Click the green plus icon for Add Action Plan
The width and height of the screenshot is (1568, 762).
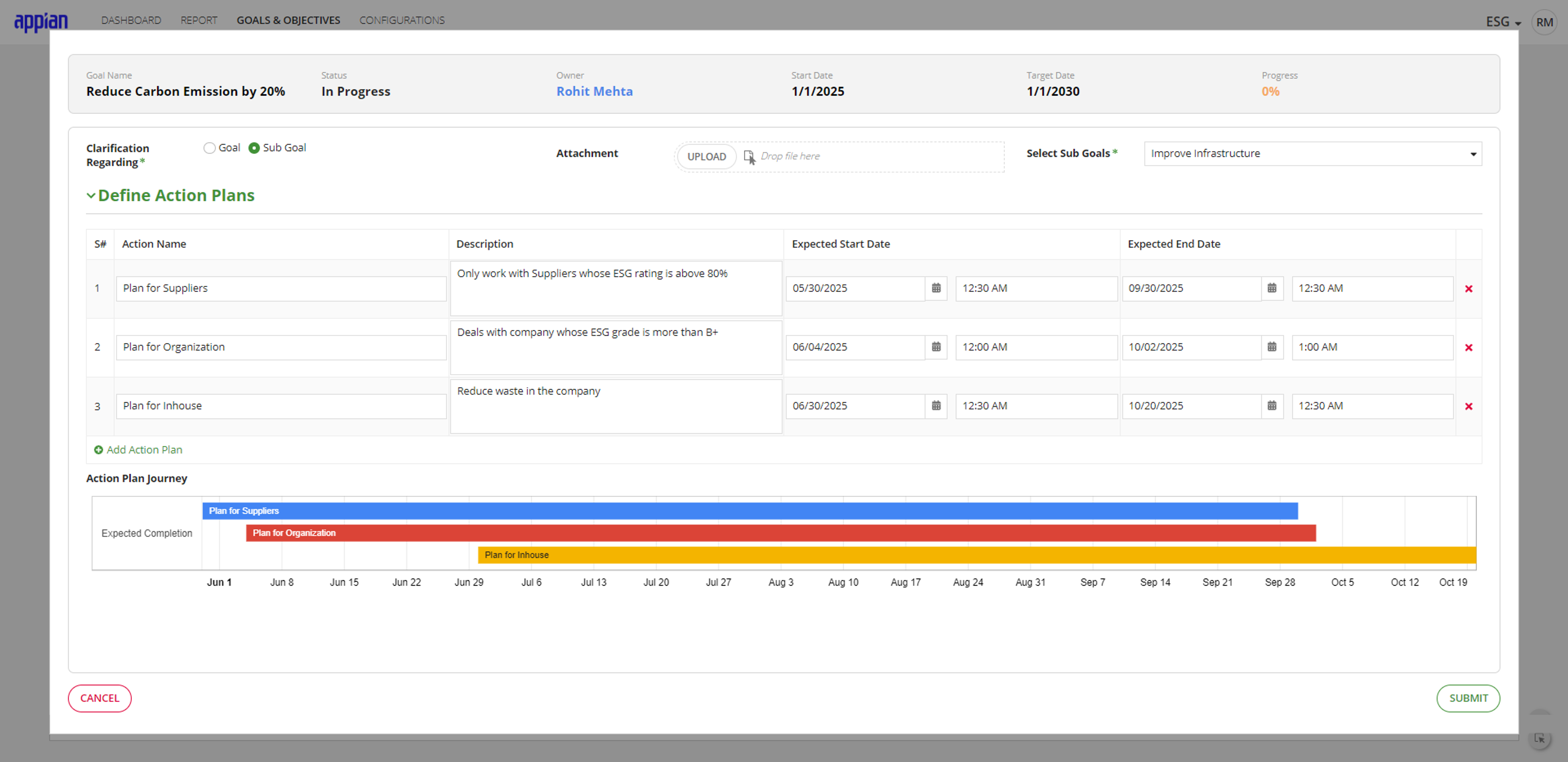point(98,450)
